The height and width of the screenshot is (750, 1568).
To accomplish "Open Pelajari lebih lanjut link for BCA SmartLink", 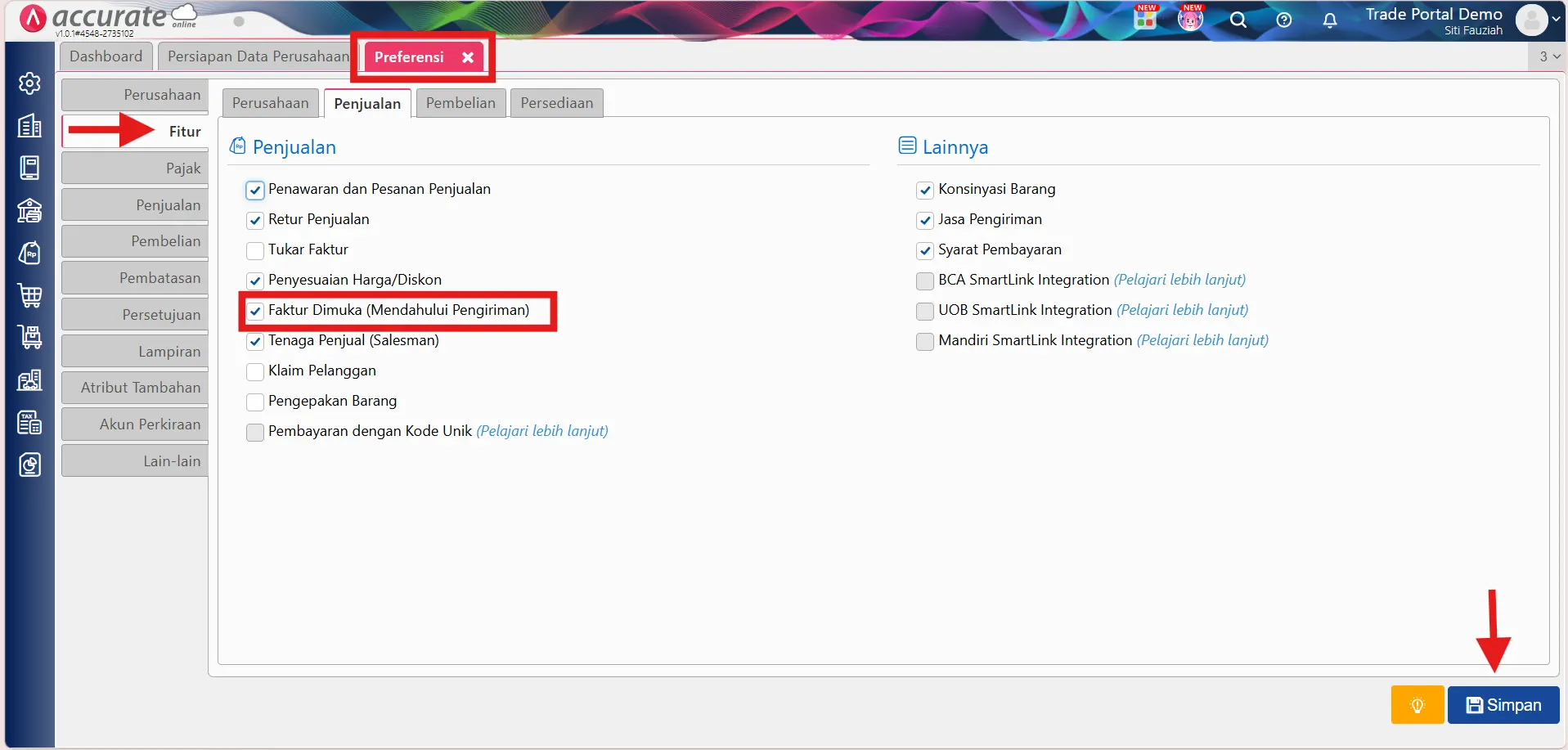I will pyautogui.click(x=1179, y=280).
